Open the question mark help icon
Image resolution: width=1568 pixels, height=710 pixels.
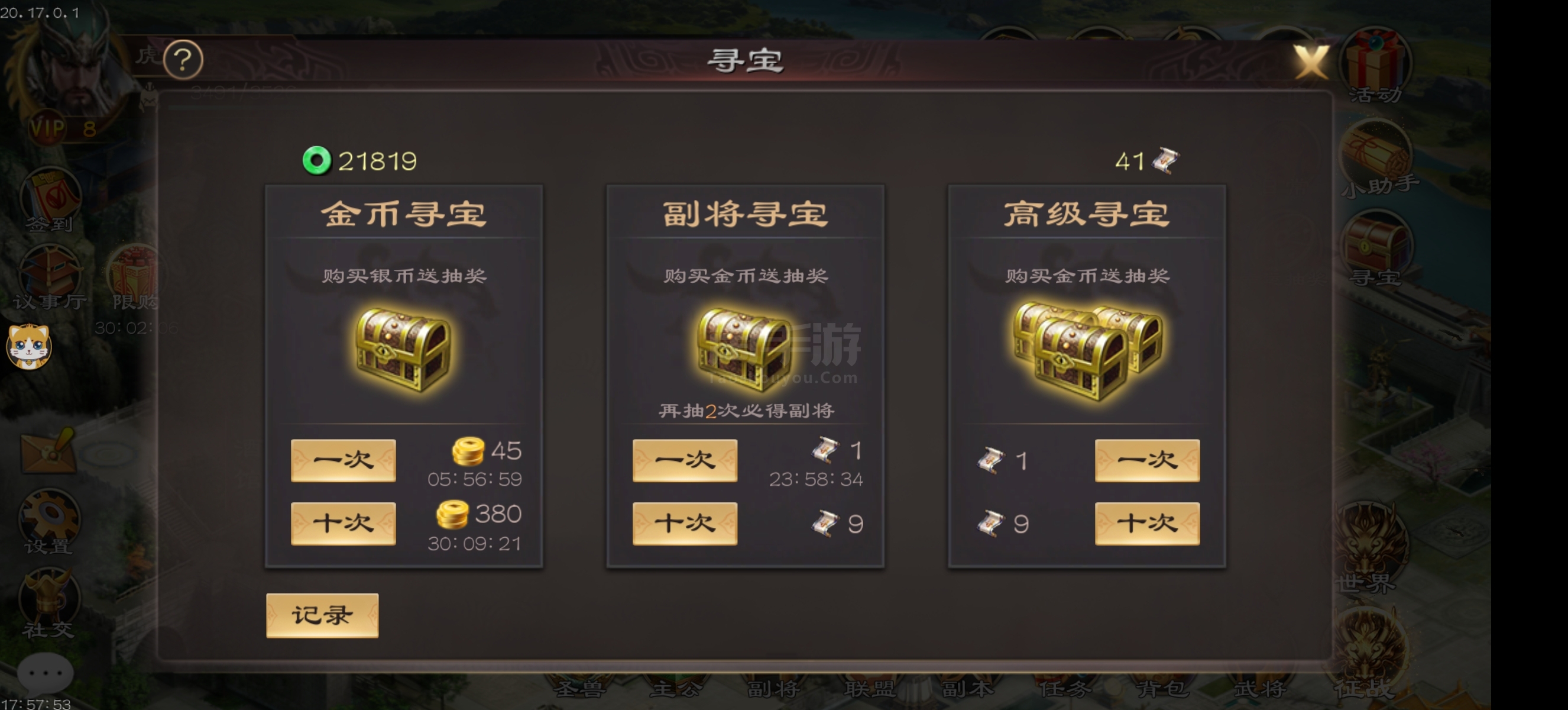click(183, 60)
